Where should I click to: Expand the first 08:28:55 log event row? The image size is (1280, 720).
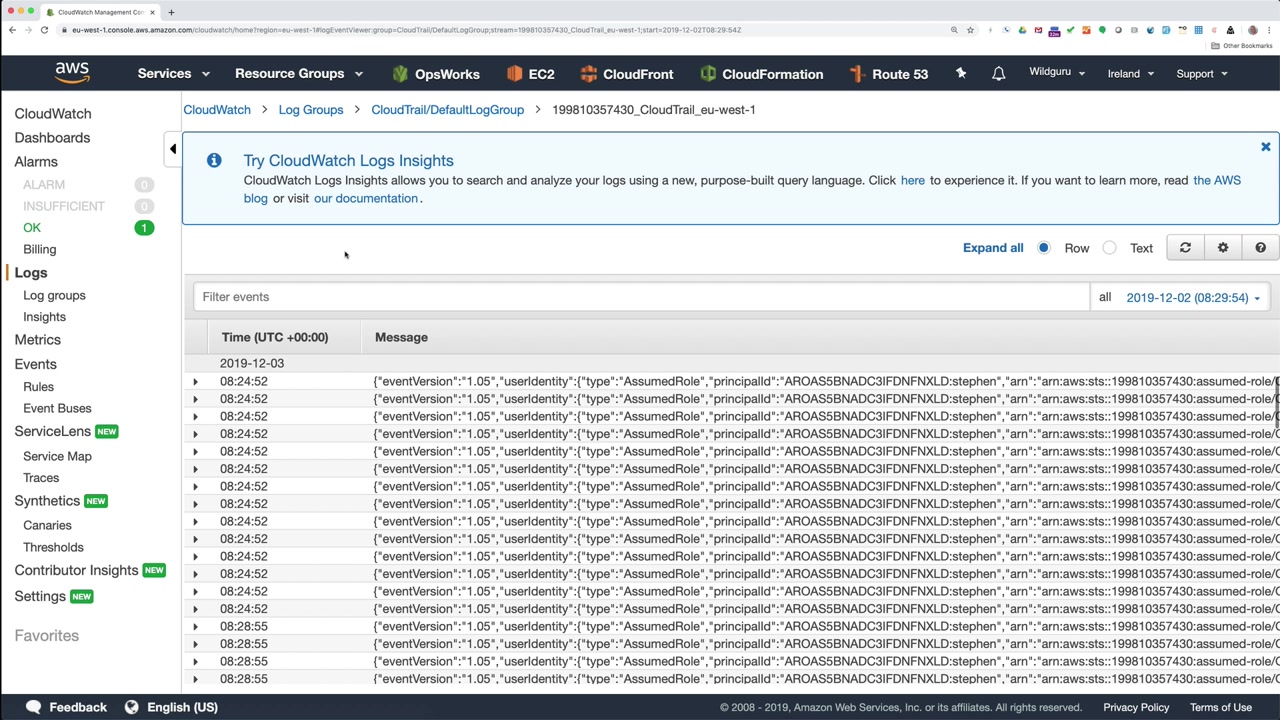click(196, 626)
